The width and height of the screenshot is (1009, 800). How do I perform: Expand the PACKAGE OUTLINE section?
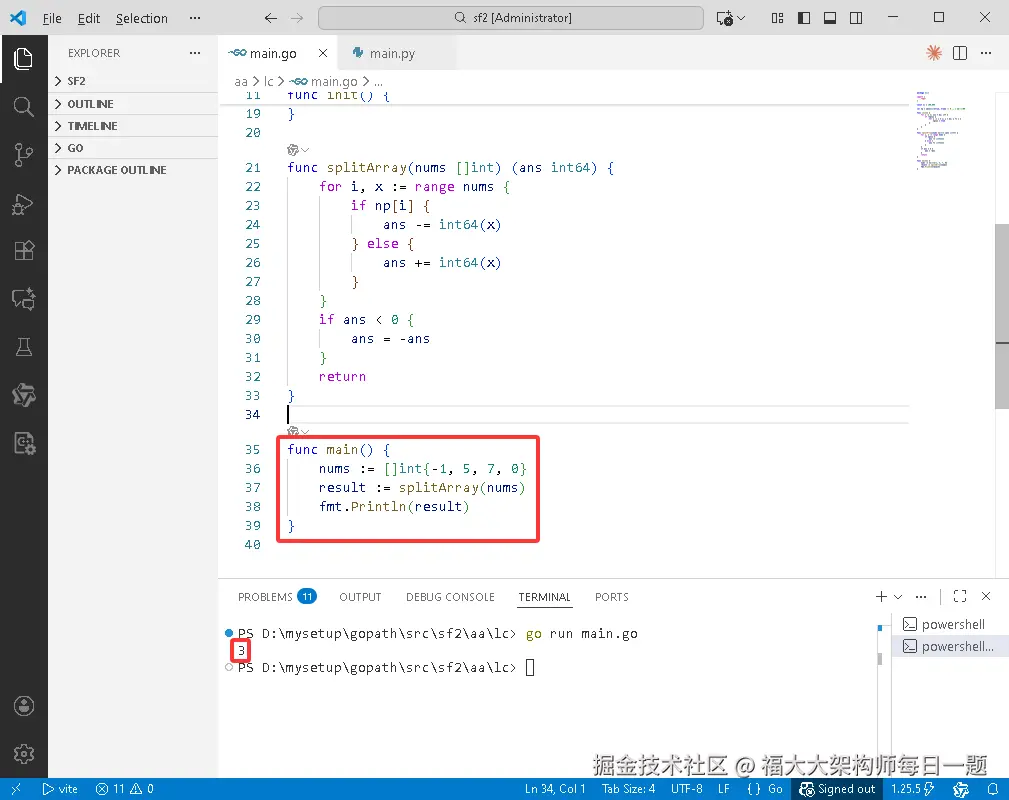click(133, 170)
